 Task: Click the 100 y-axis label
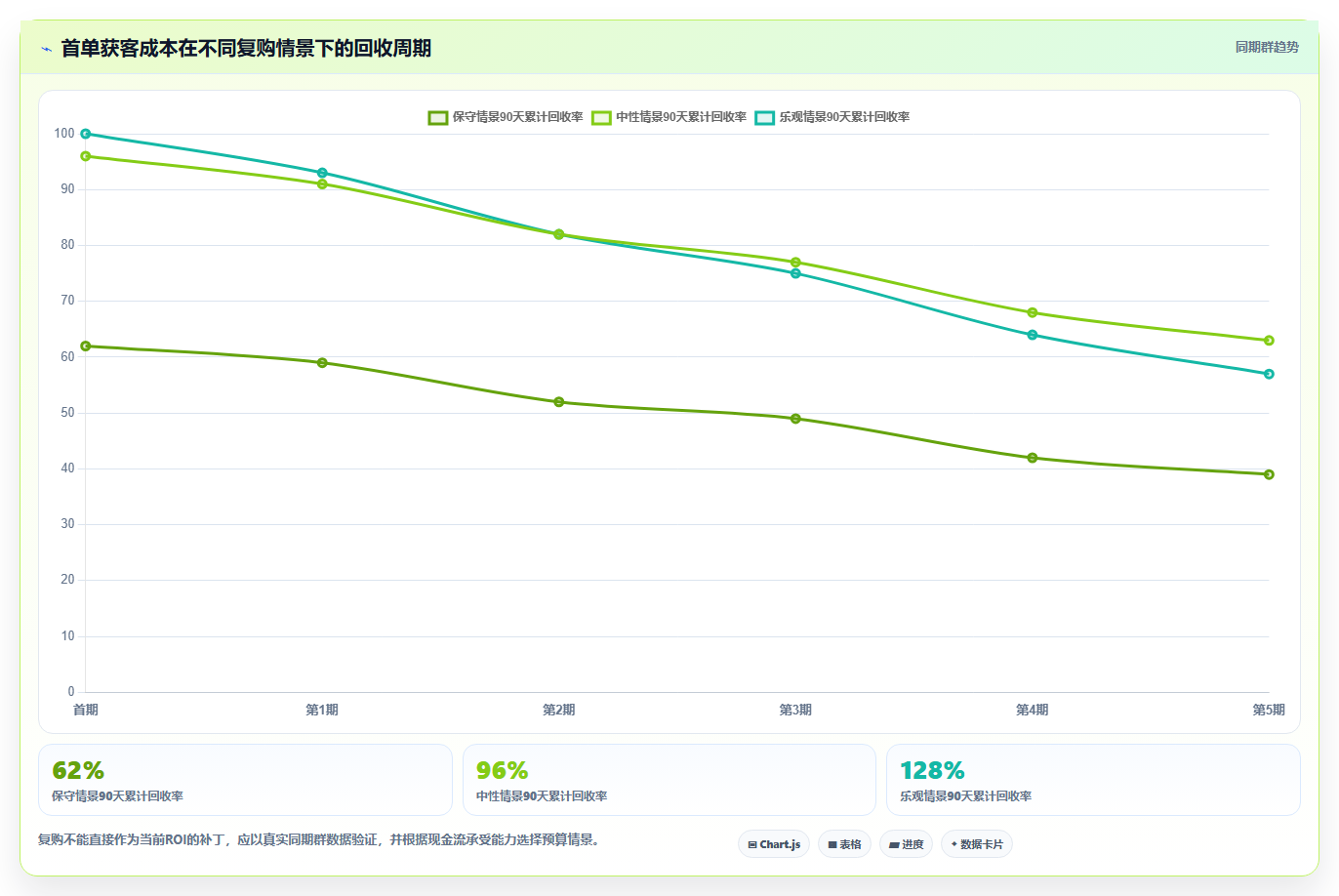tap(64, 134)
